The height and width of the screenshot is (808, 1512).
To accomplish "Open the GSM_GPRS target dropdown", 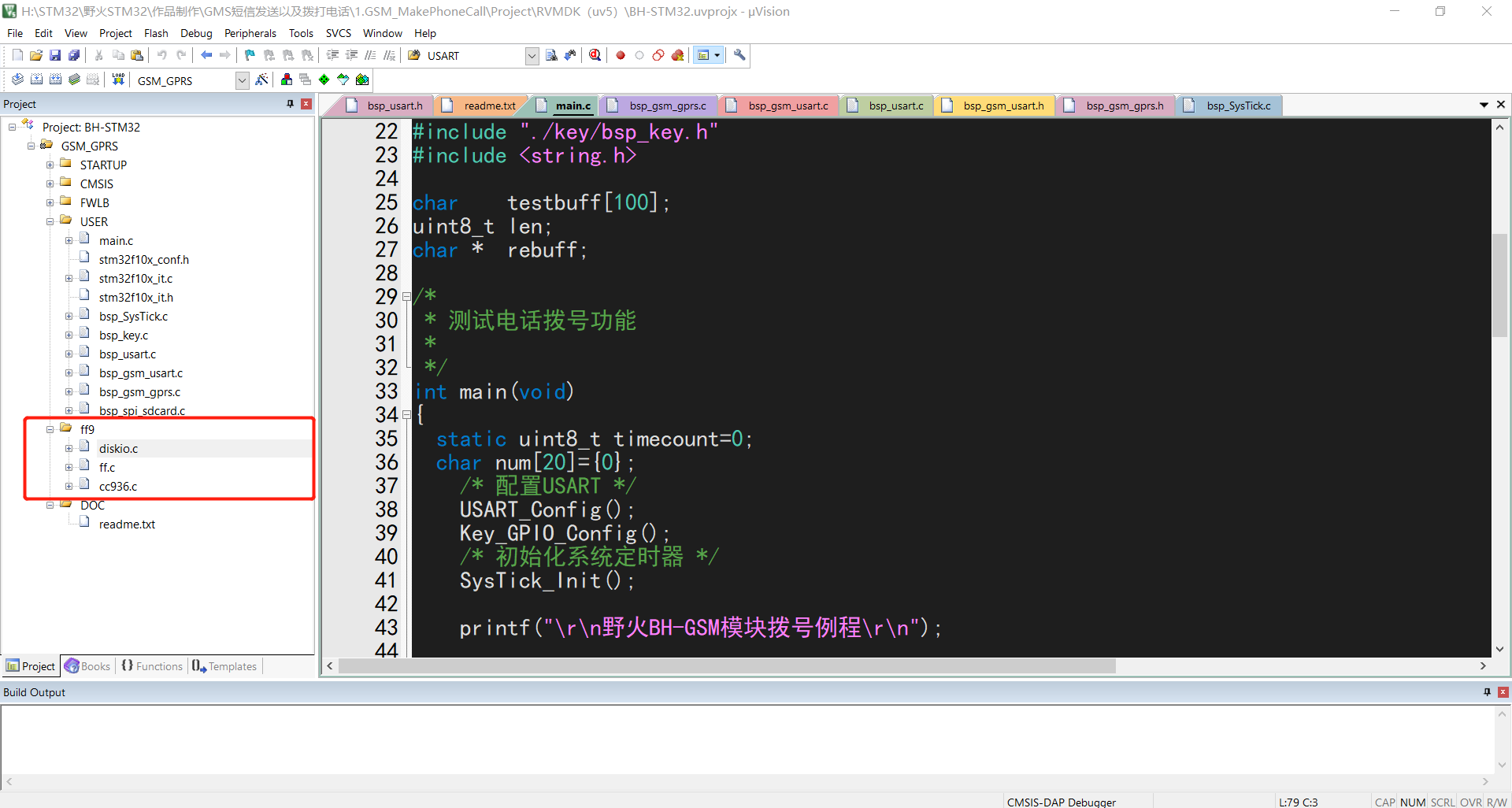I will (242, 80).
